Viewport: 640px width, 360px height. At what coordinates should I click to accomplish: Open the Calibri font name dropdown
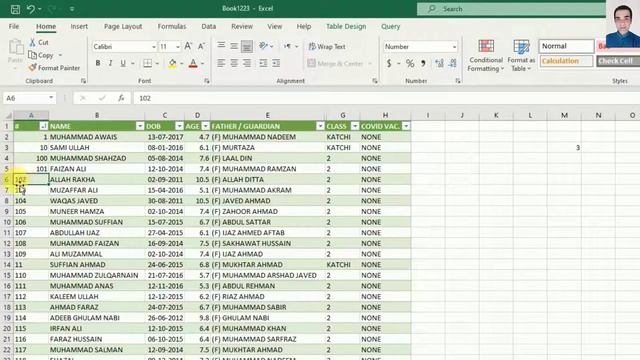click(x=153, y=47)
